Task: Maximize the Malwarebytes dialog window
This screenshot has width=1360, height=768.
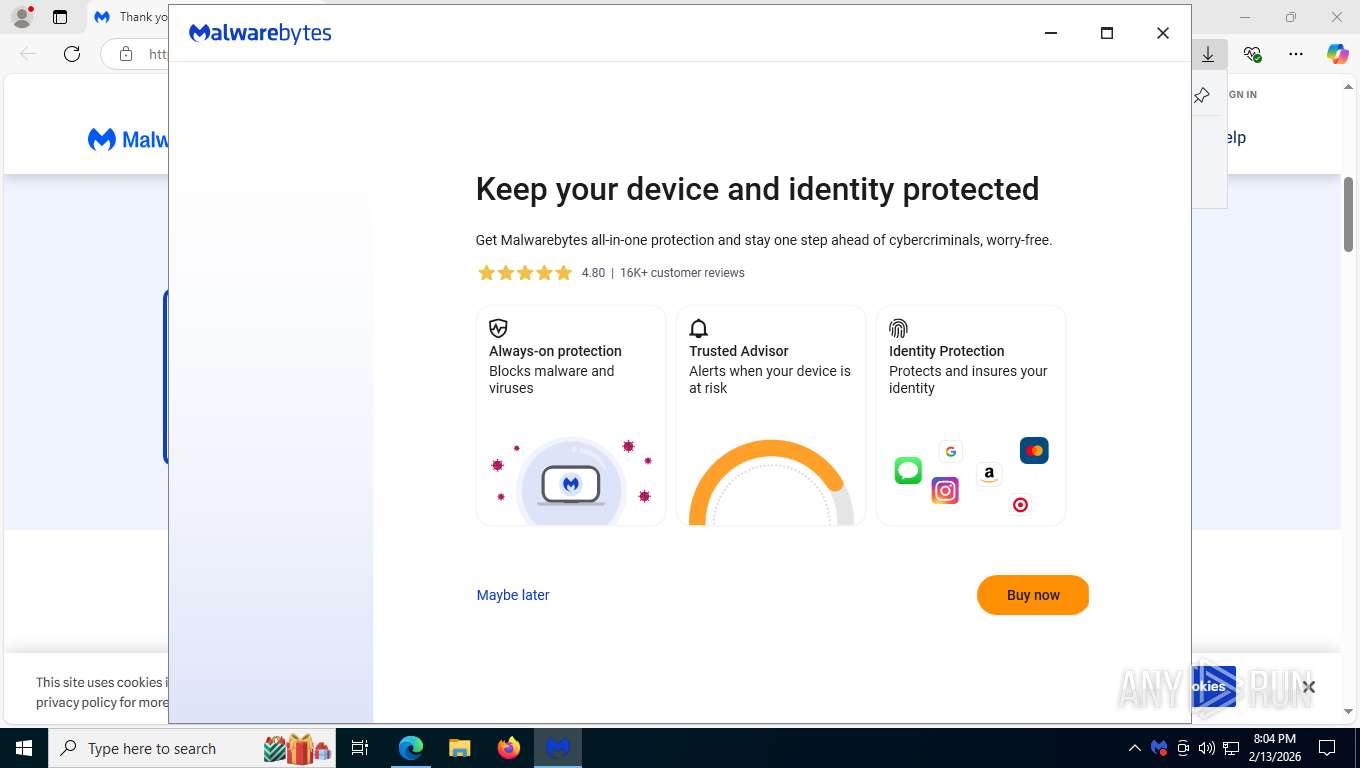Action: tap(1107, 33)
